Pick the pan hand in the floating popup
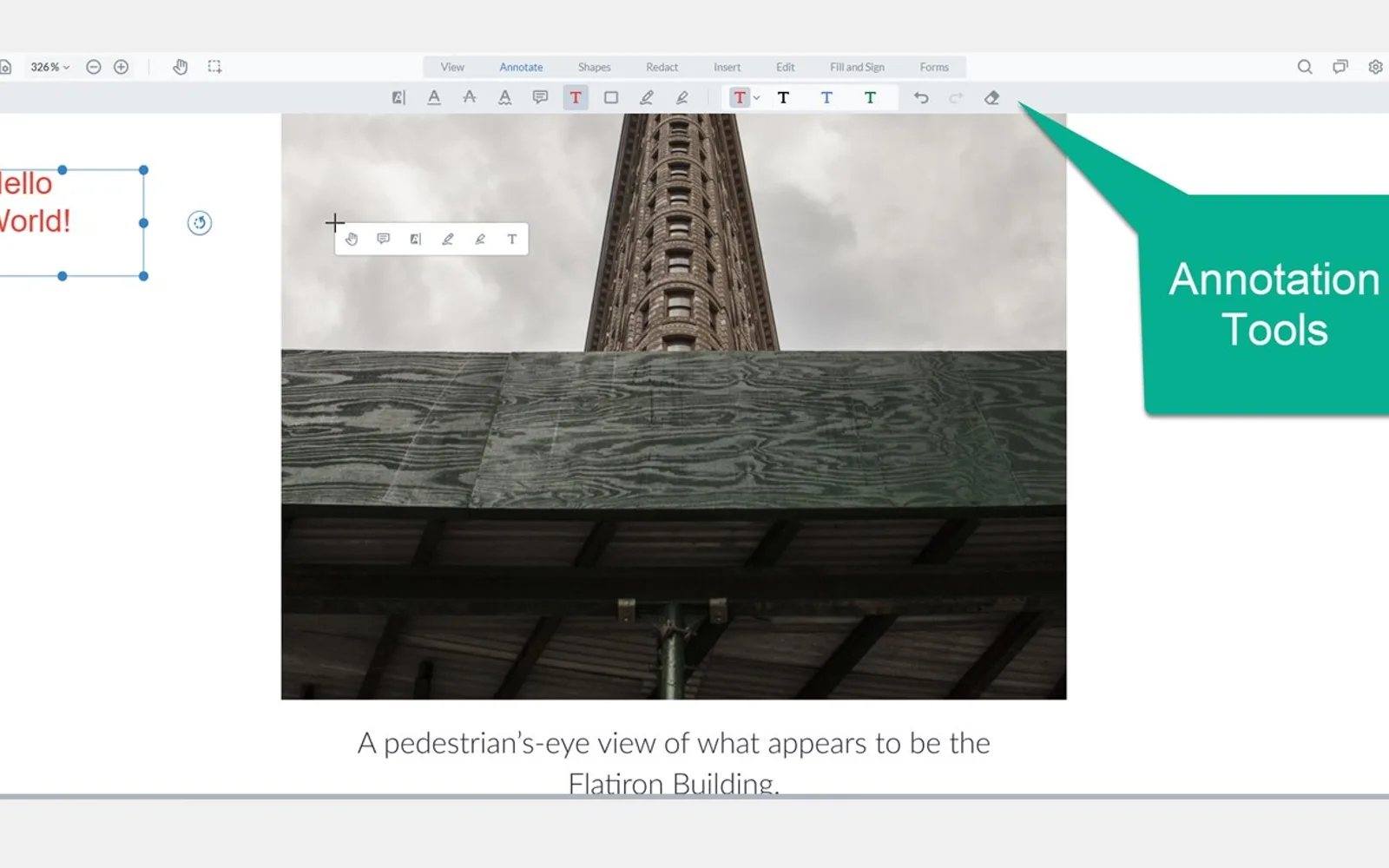The height and width of the screenshot is (868, 1389). [x=352, y=240]
